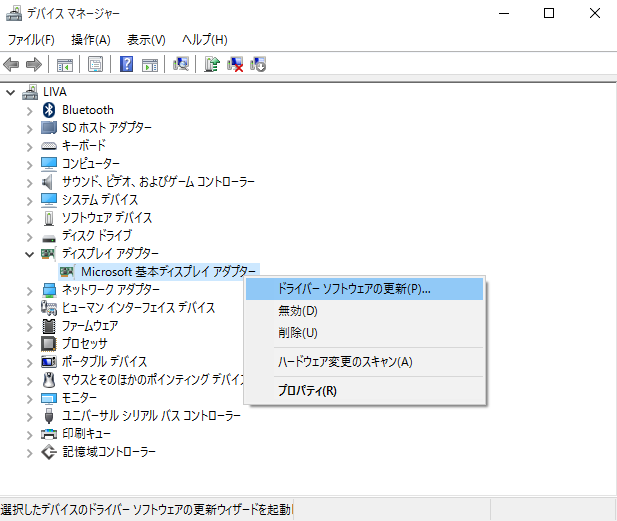
Task: Maximize the Device Manager window
Action: pyautogui.click(x=549, y=13)
